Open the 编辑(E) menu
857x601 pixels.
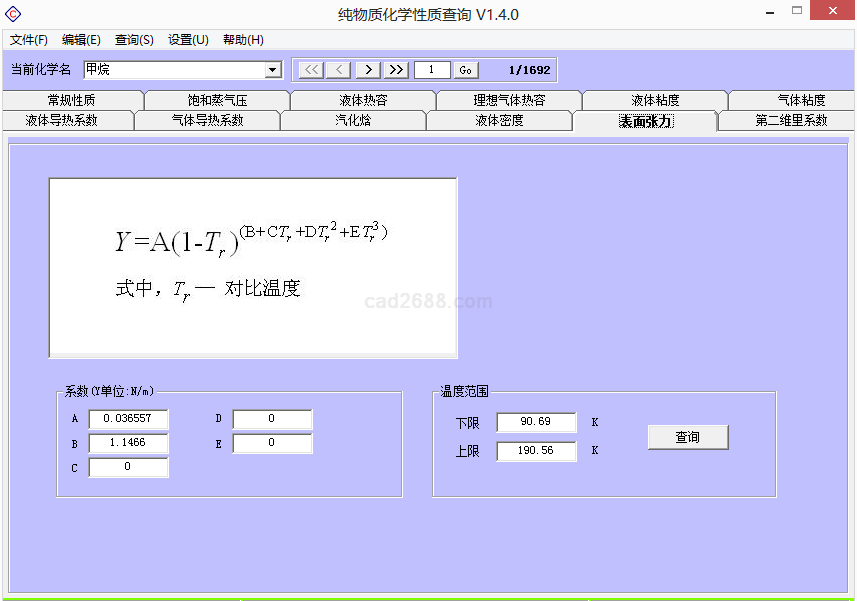point(81,40)
